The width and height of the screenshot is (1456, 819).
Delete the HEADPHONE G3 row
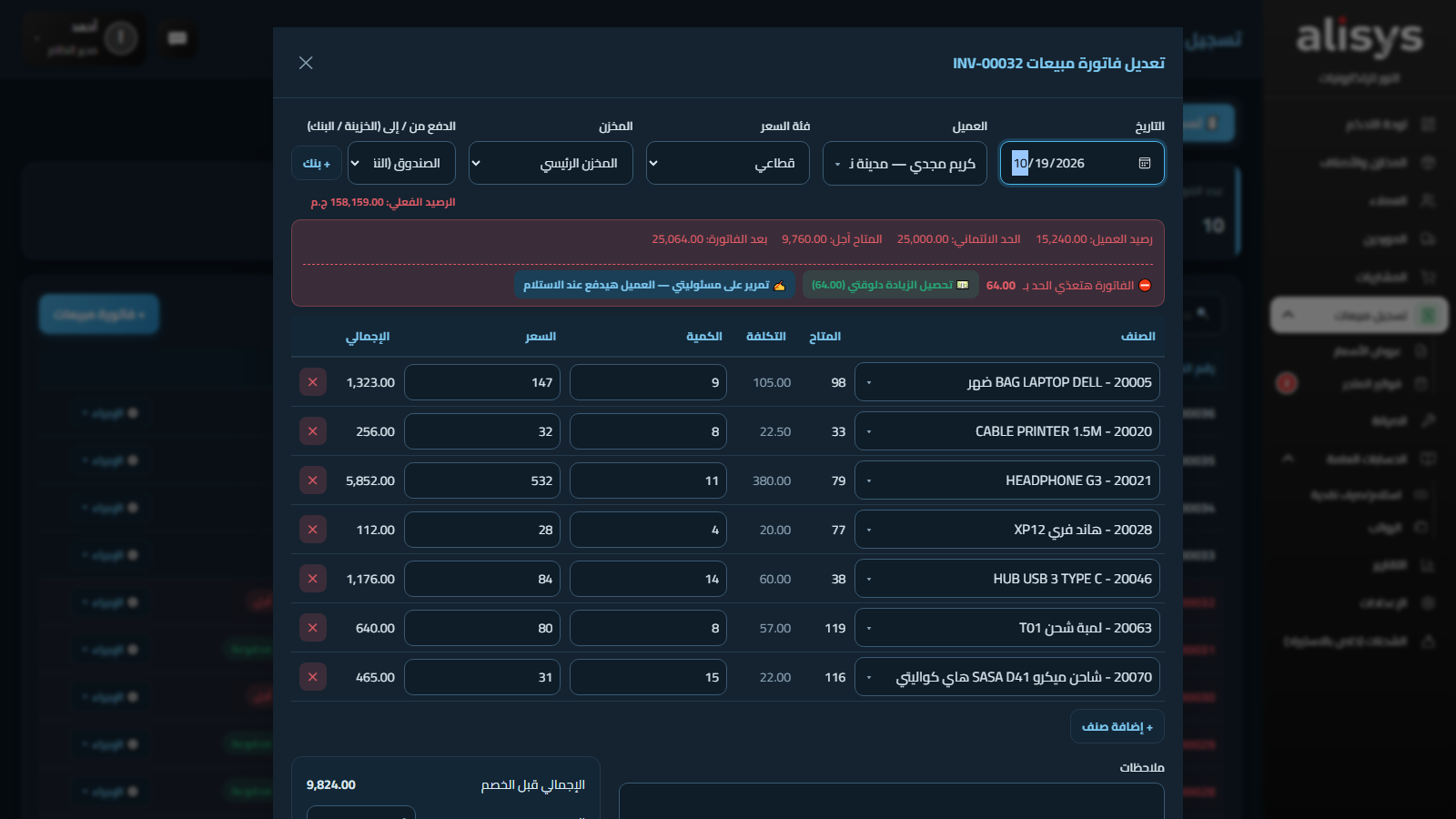click(313, 480)
